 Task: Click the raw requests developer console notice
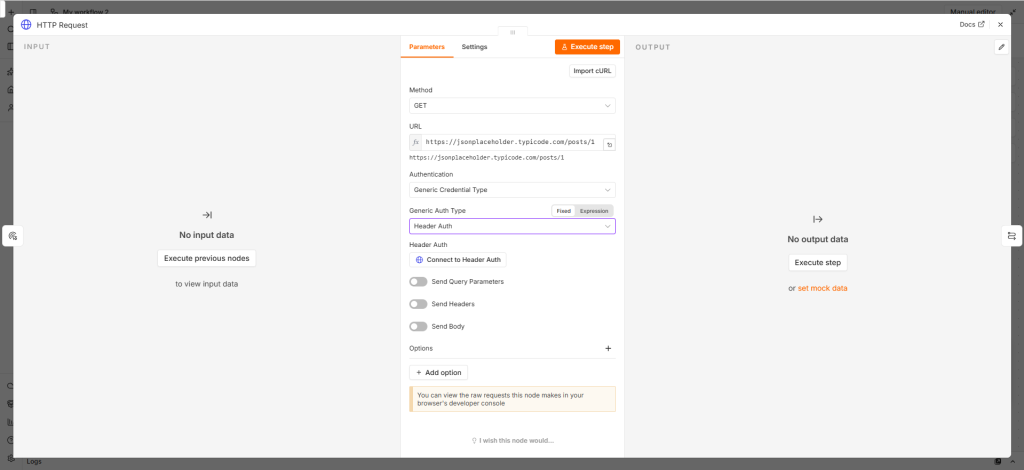[x=512, y=399]
